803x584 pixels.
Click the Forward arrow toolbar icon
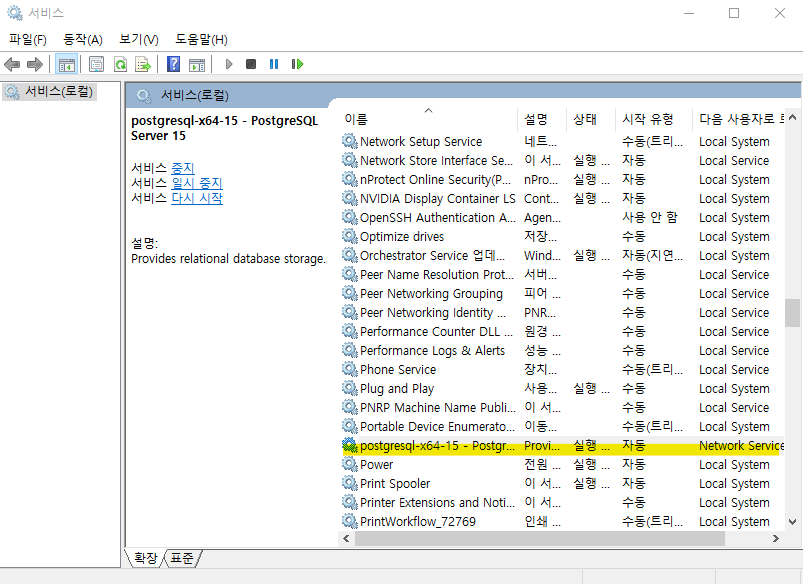[x=35, y=65]
